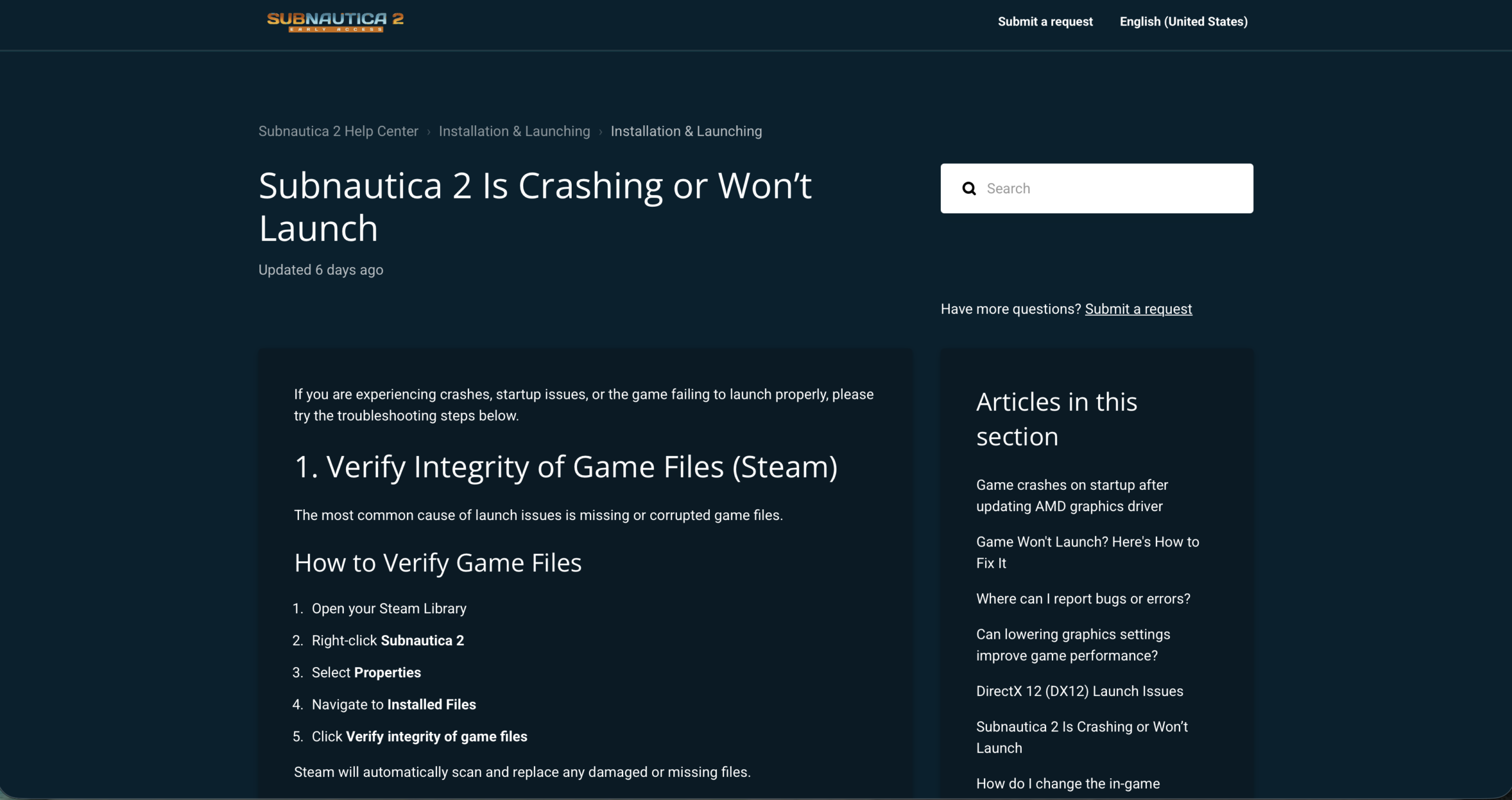Click the main article title heading
Image resolution: width=1512 pixels, height=800 pixels.
coord(535,207)
